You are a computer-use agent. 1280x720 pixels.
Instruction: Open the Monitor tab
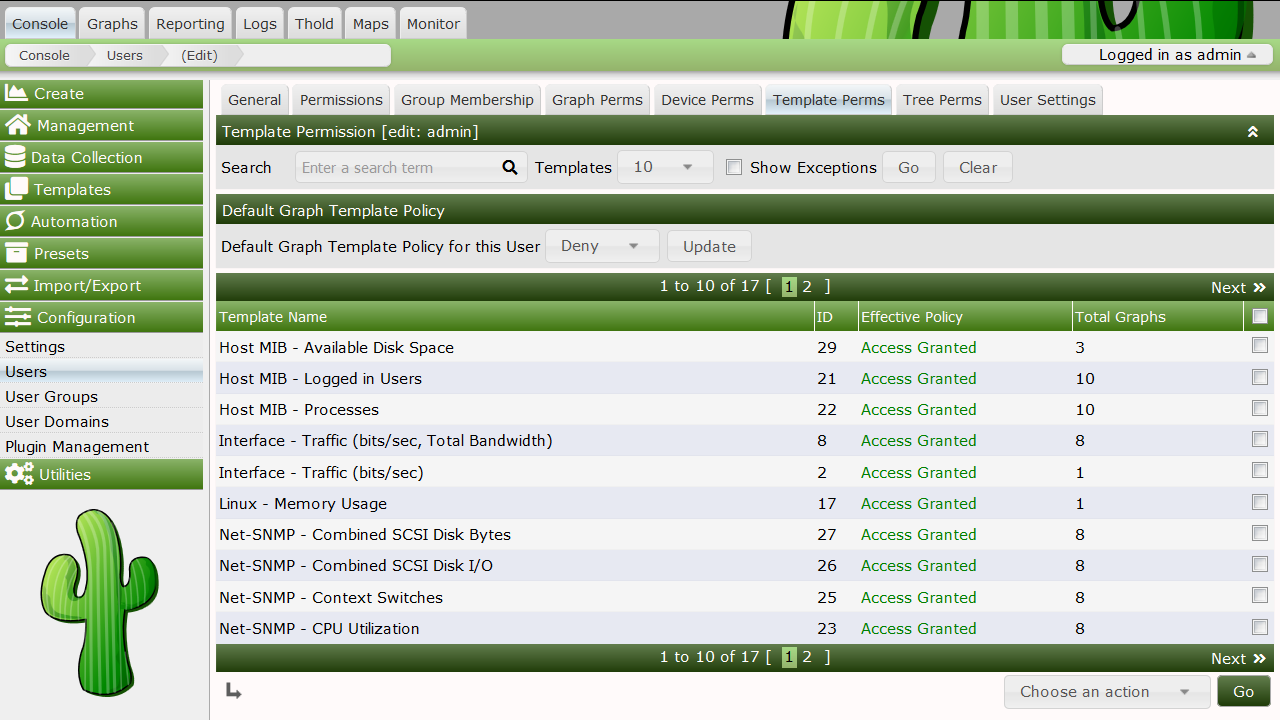click(x=432, y=23)
